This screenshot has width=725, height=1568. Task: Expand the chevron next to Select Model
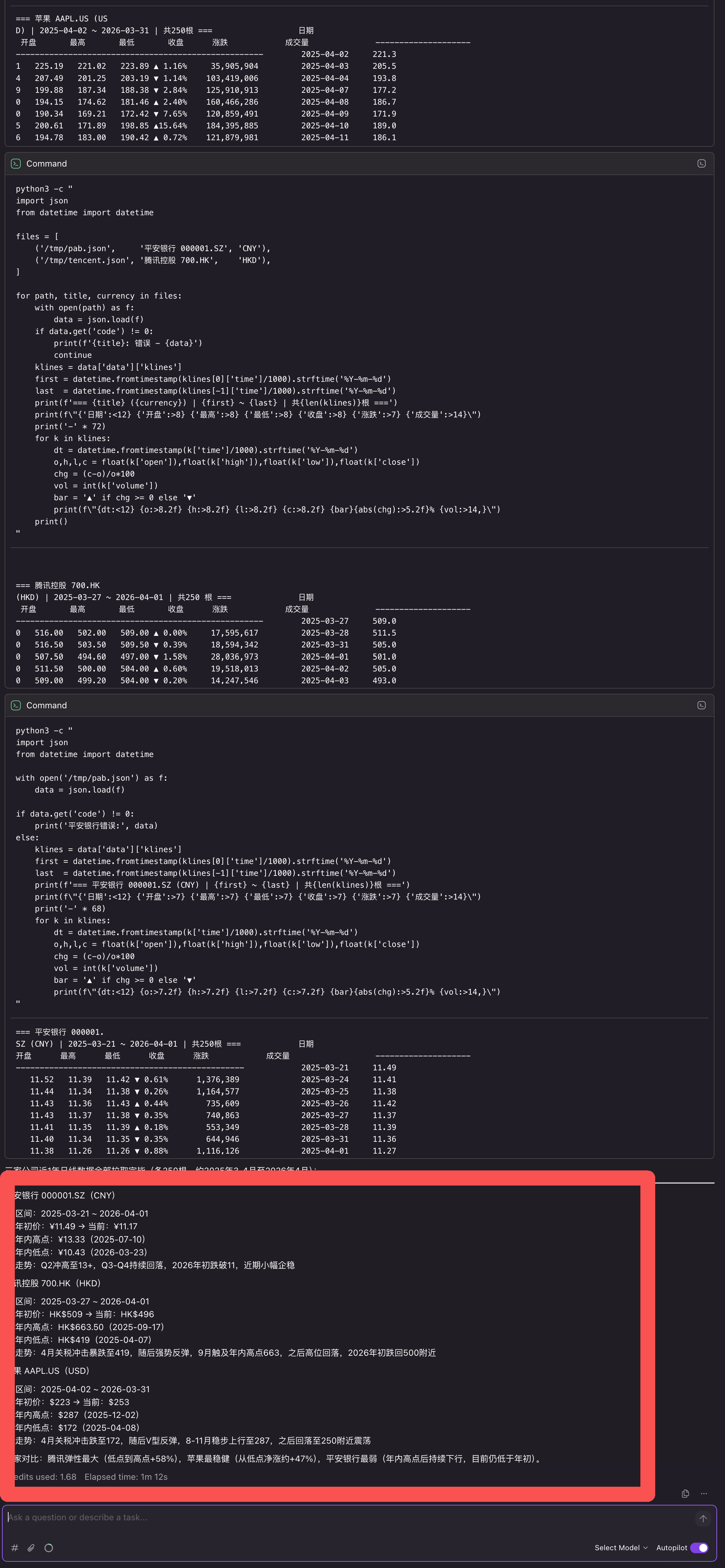click(646, 1547)
